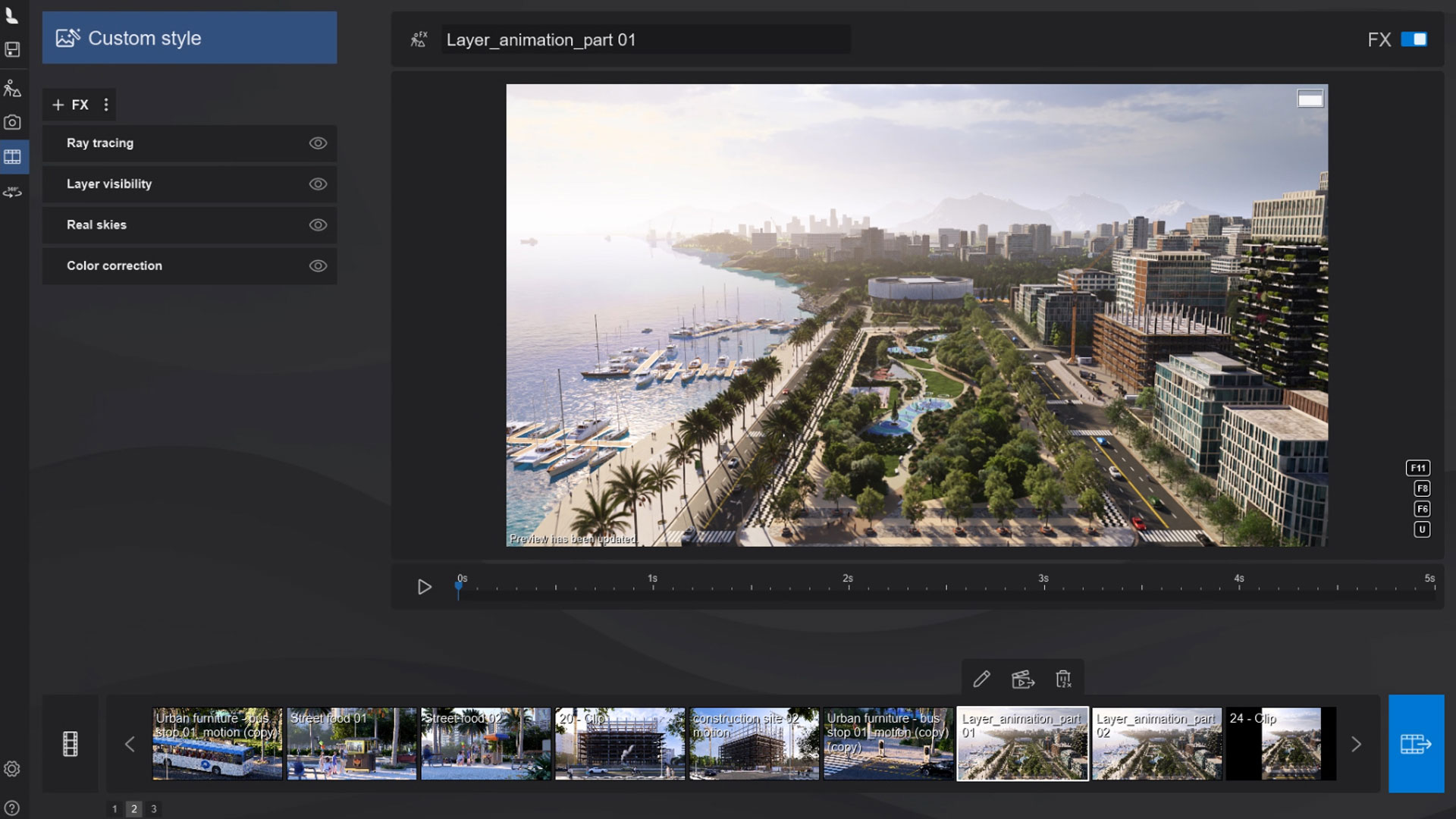Open the 360 Panorama mode icon
This screenshot has height=819, width=1456.
[13, 193]
